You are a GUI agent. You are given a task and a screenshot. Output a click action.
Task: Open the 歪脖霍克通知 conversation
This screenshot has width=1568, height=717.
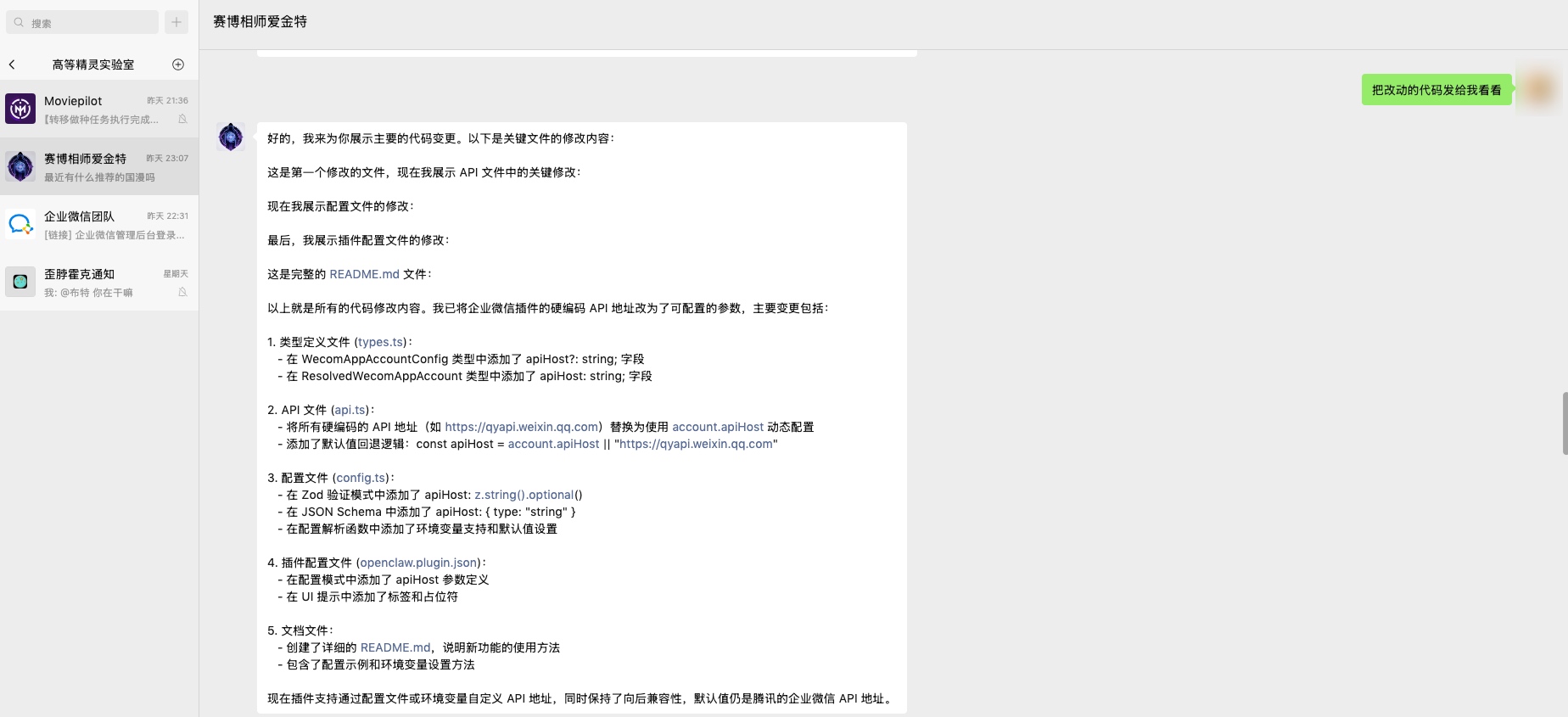99,283
